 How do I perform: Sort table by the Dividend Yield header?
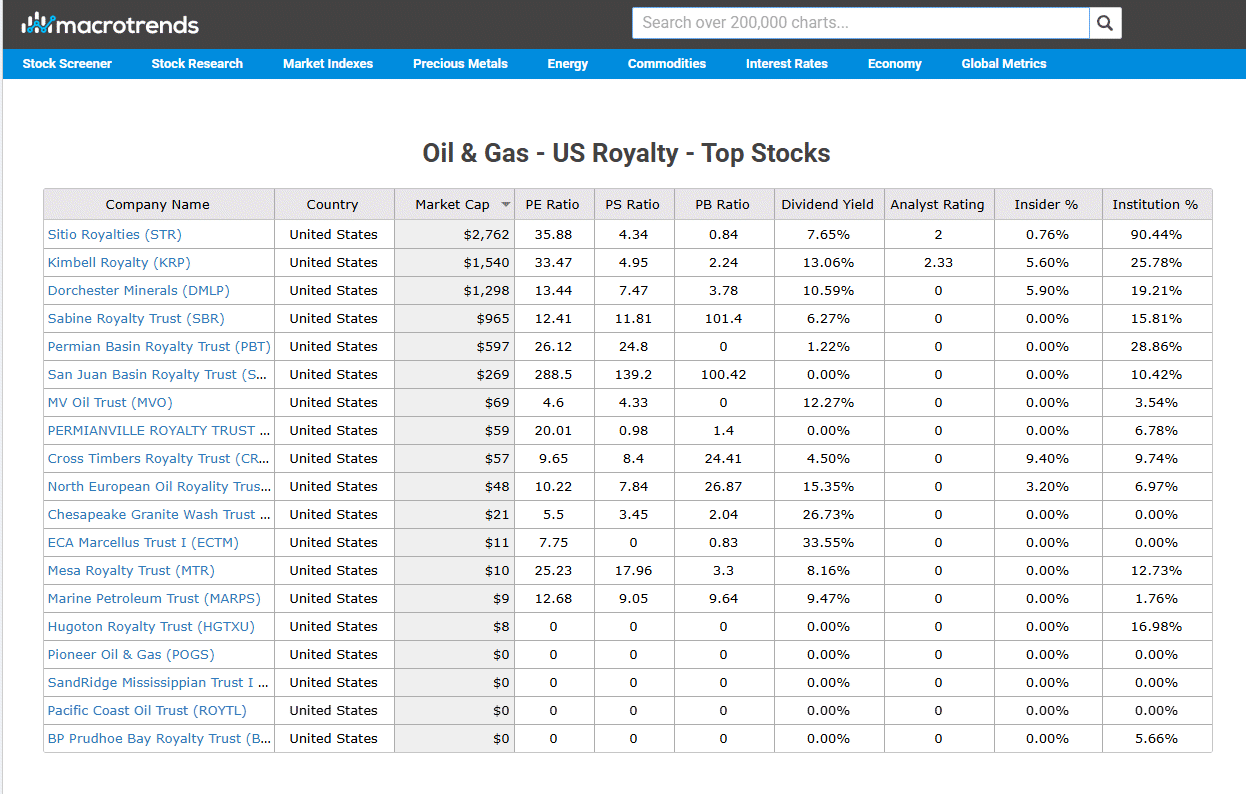(x=828, y=204)
